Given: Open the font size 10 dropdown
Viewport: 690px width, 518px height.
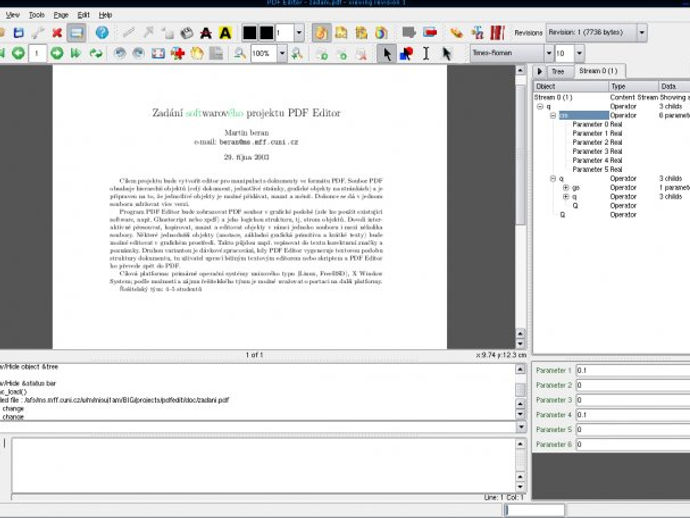Looking at the screenshot, I should (579, 53).
